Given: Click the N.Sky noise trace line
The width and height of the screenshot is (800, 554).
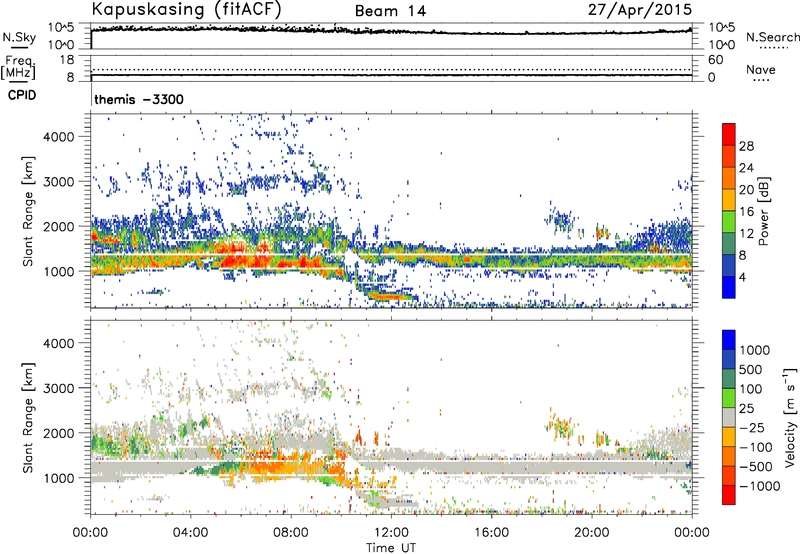Looking at the screenshot, I should point(391,31).
